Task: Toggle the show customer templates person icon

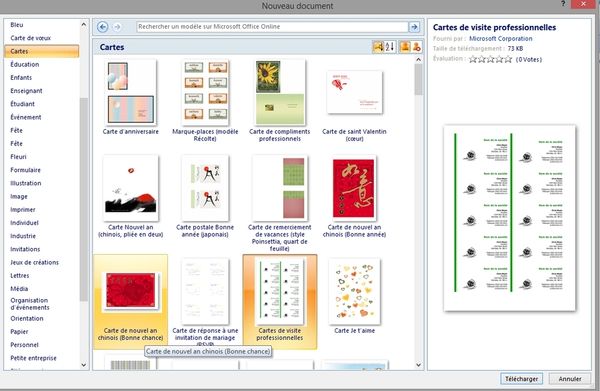Action: pyautogui.click(x=404, y=47)
